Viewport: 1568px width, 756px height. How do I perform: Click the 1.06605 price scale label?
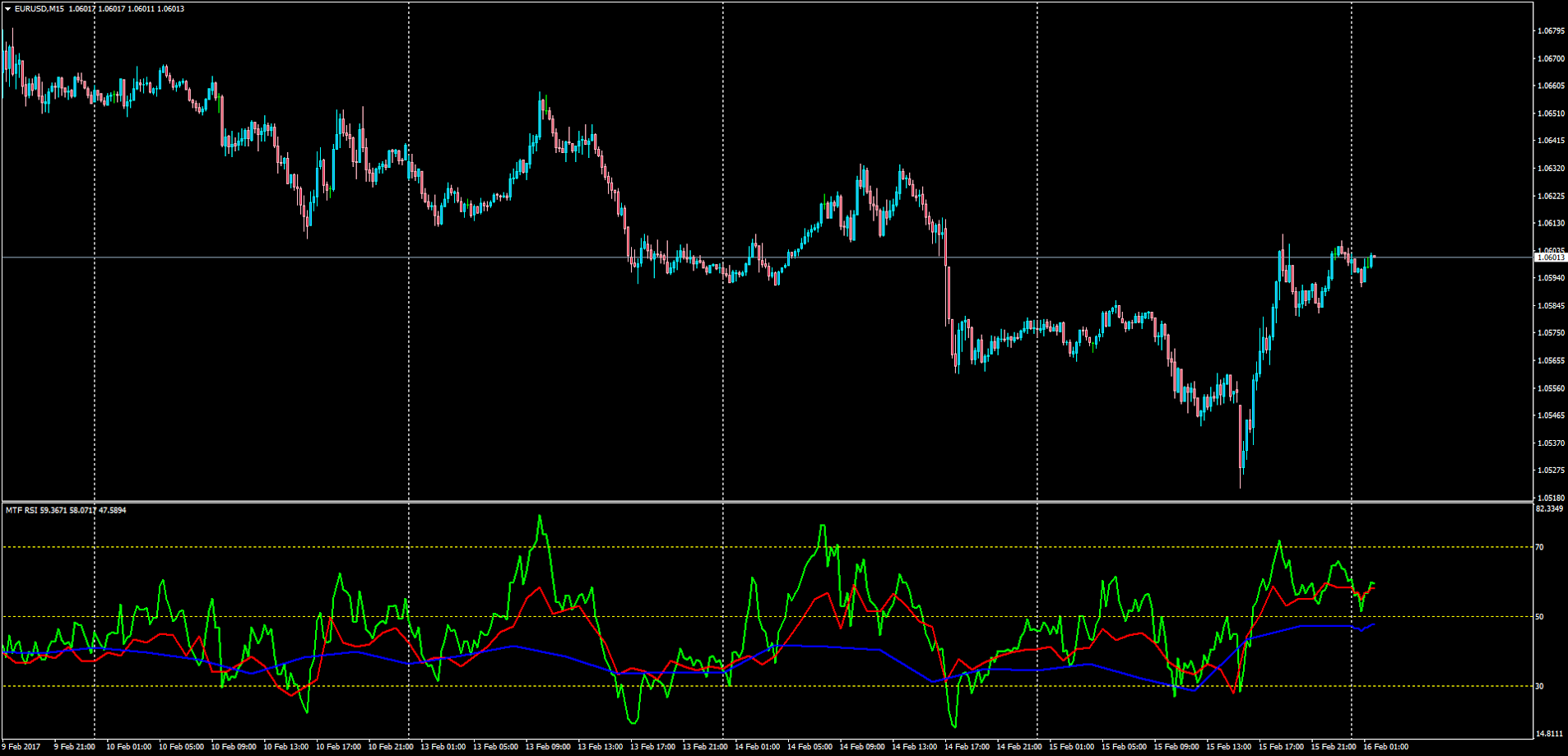click(x=1551, y=86)
